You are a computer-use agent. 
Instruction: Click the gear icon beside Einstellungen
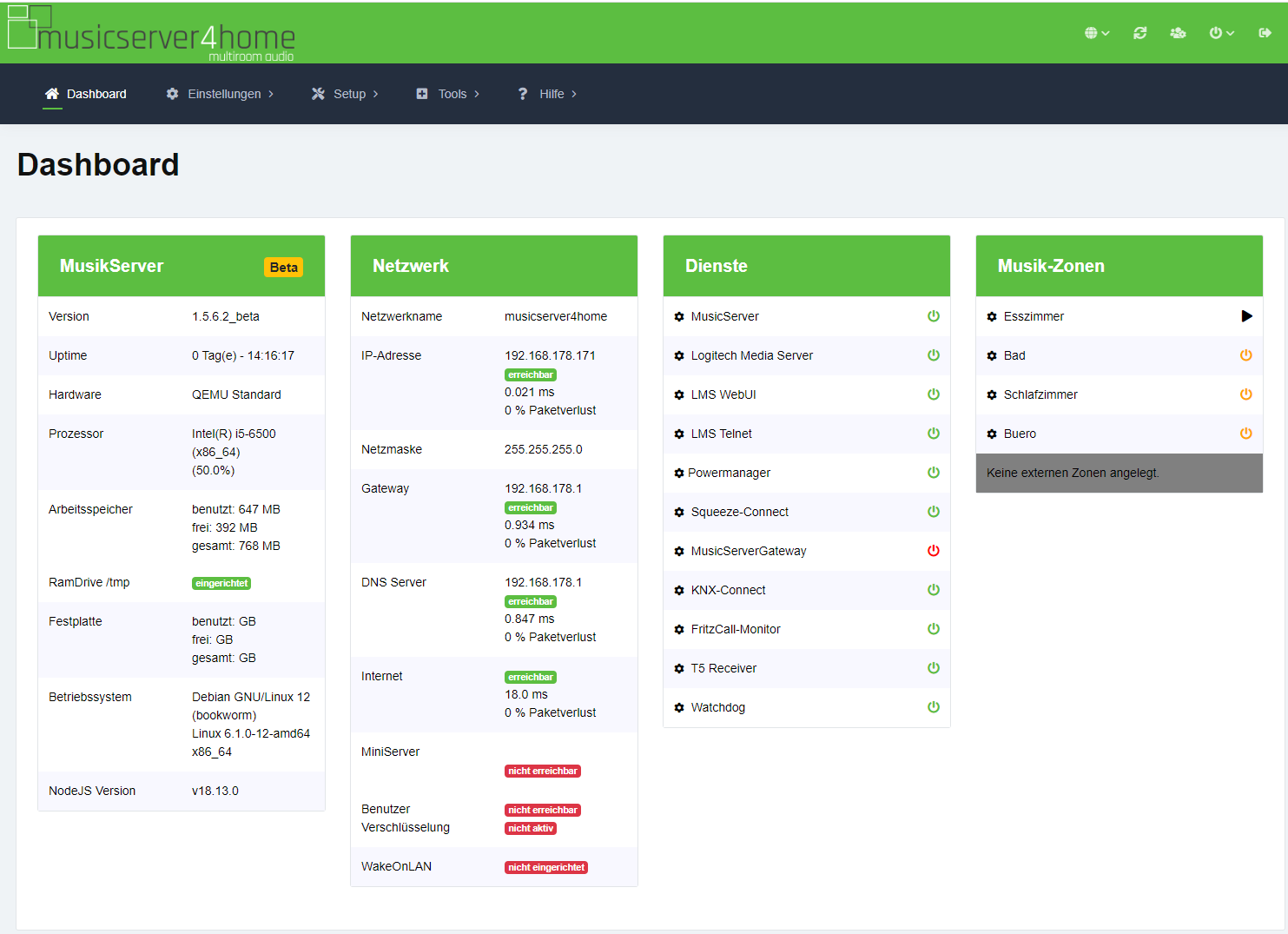tap(173, 94)
